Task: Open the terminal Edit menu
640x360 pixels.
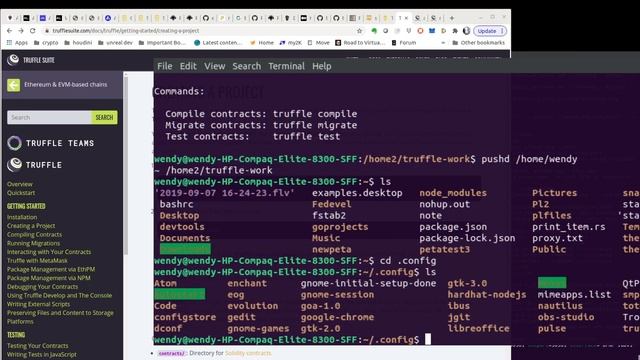Action: 188,66
